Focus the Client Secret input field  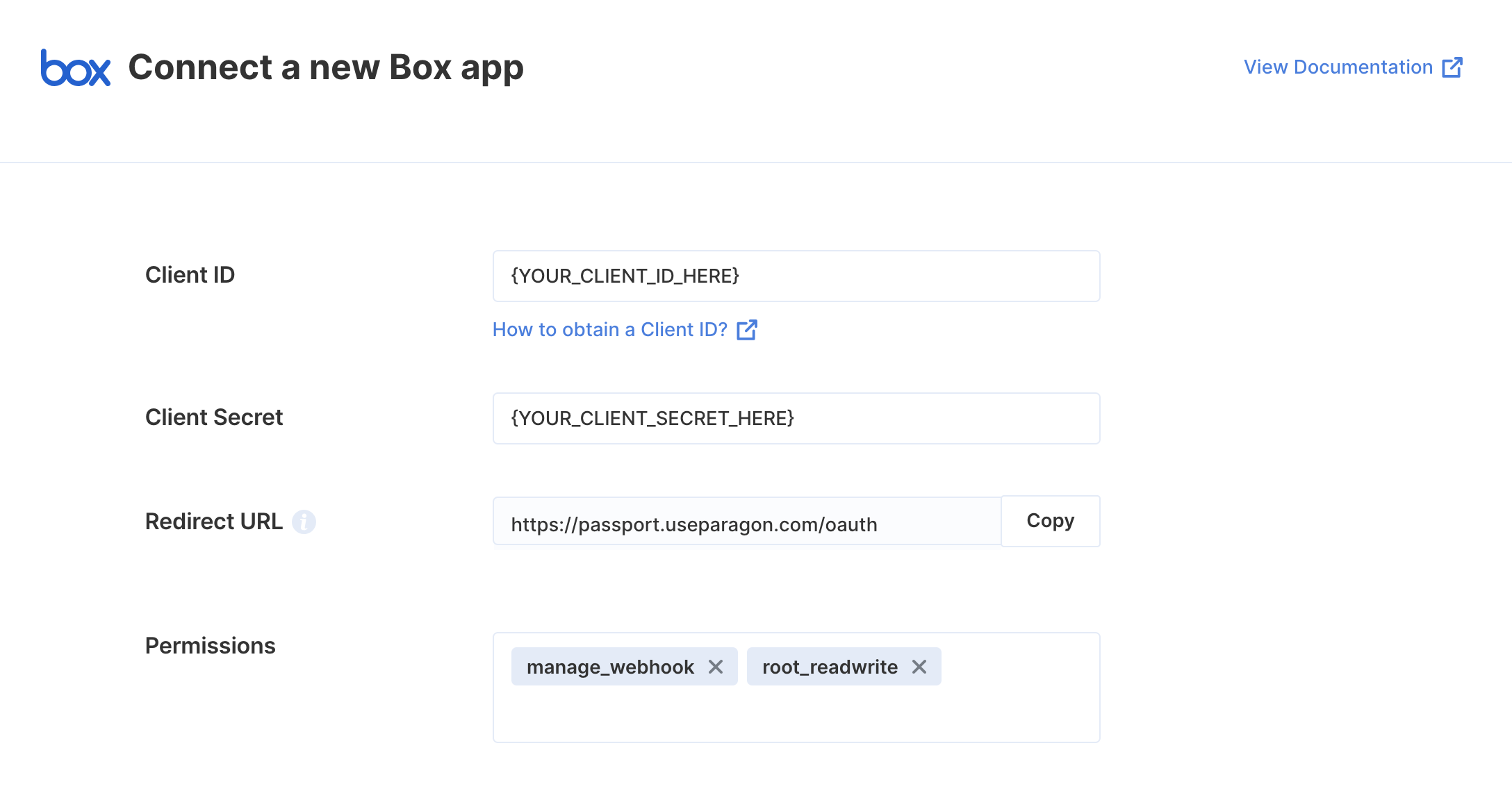(x=796, y=419)
